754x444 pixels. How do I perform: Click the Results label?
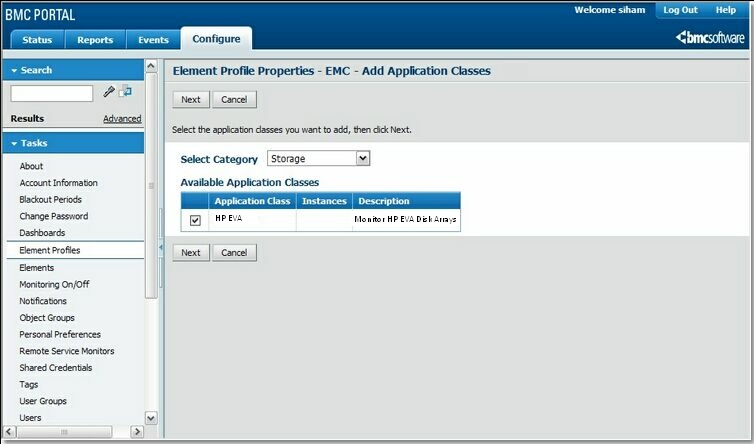[27, 118]
